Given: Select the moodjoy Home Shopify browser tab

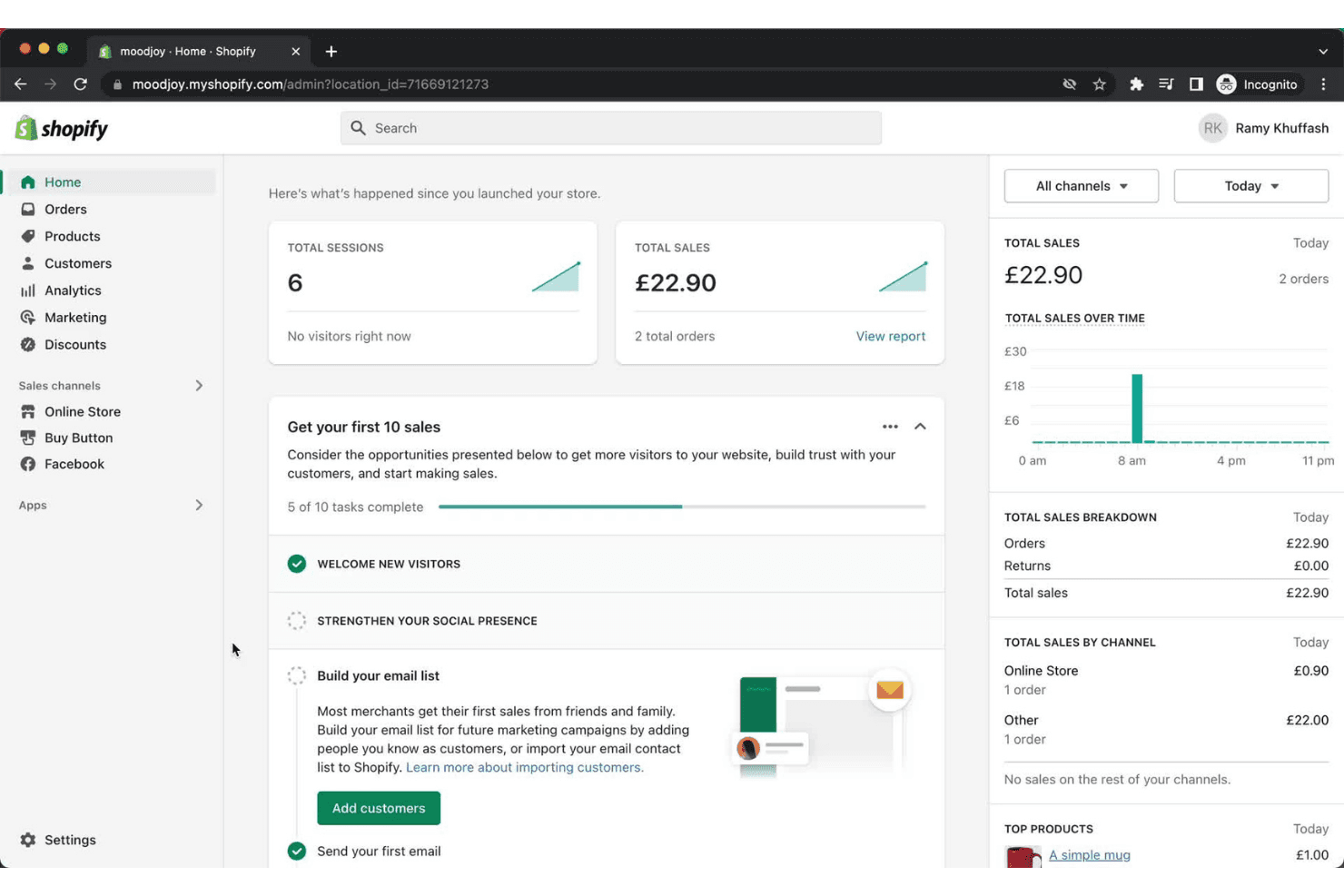Looking at the screenshot, I should [x=200, y=52].
